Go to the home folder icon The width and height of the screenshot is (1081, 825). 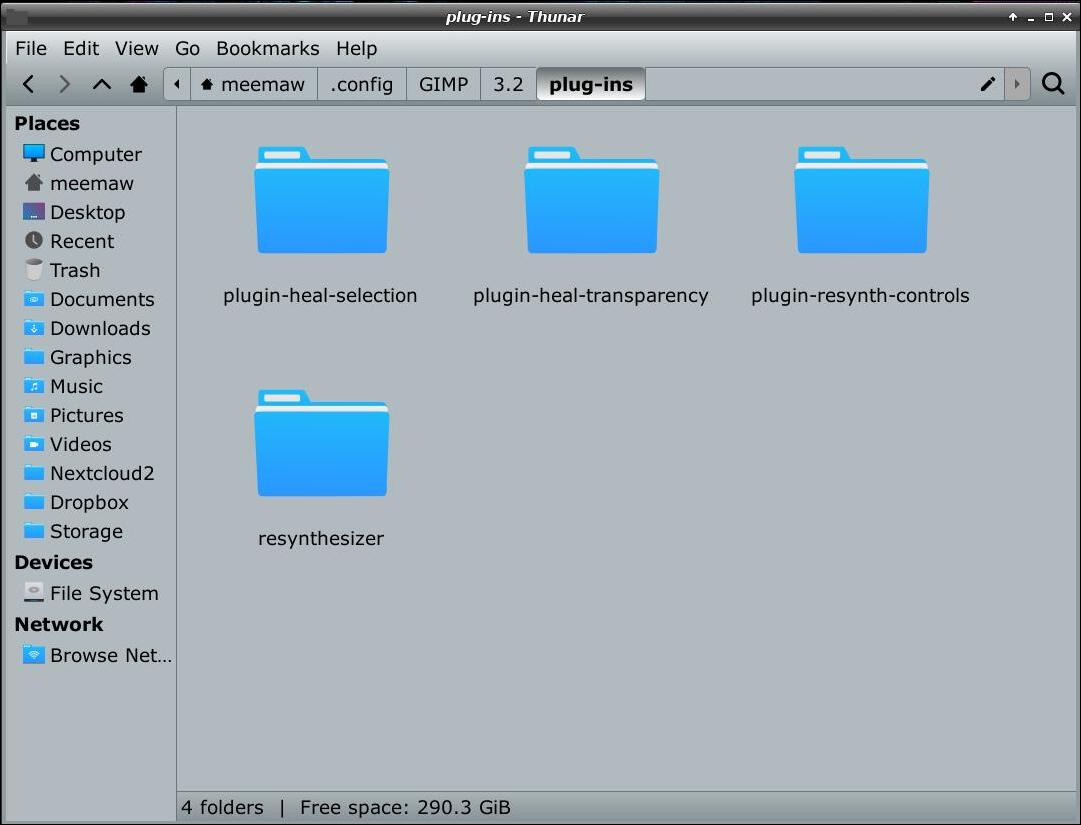pyautogui.click(x=139, y=84)
